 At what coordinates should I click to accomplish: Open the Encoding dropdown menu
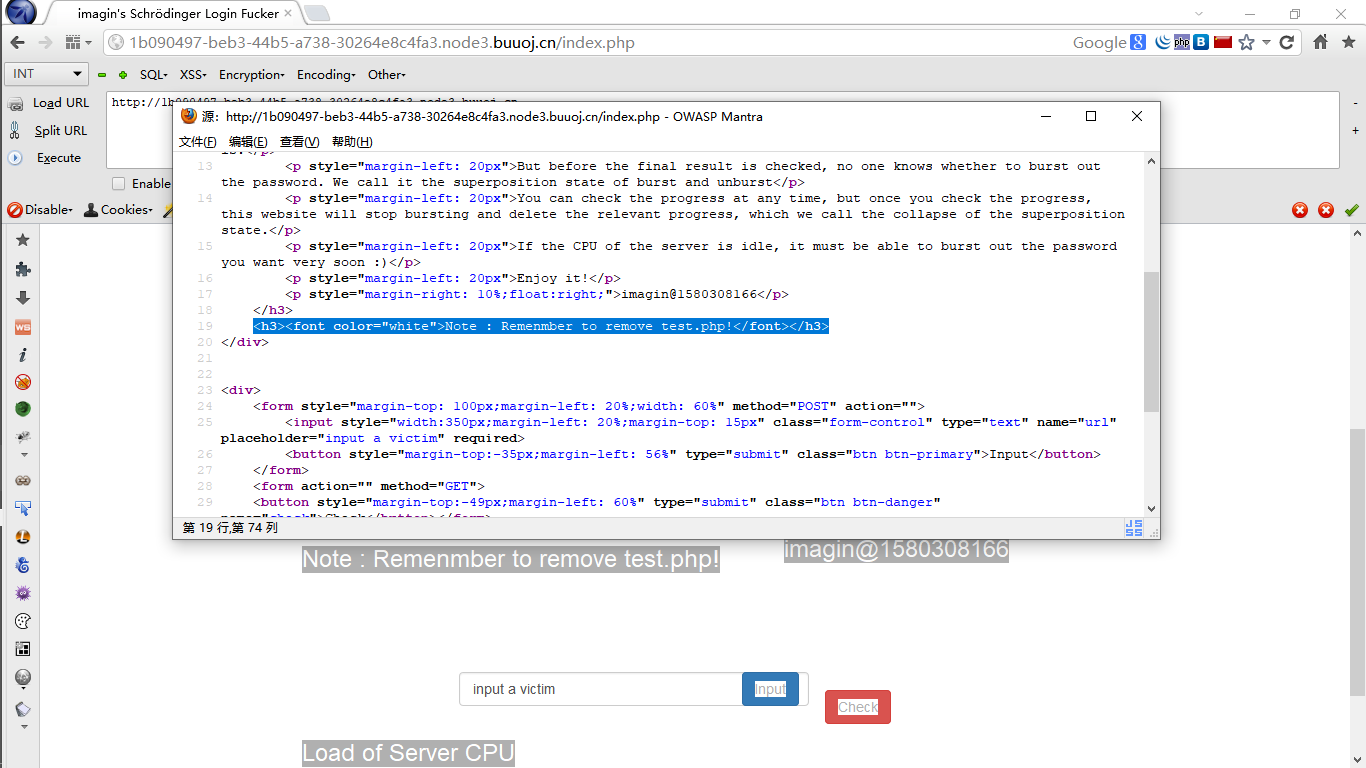326,75
